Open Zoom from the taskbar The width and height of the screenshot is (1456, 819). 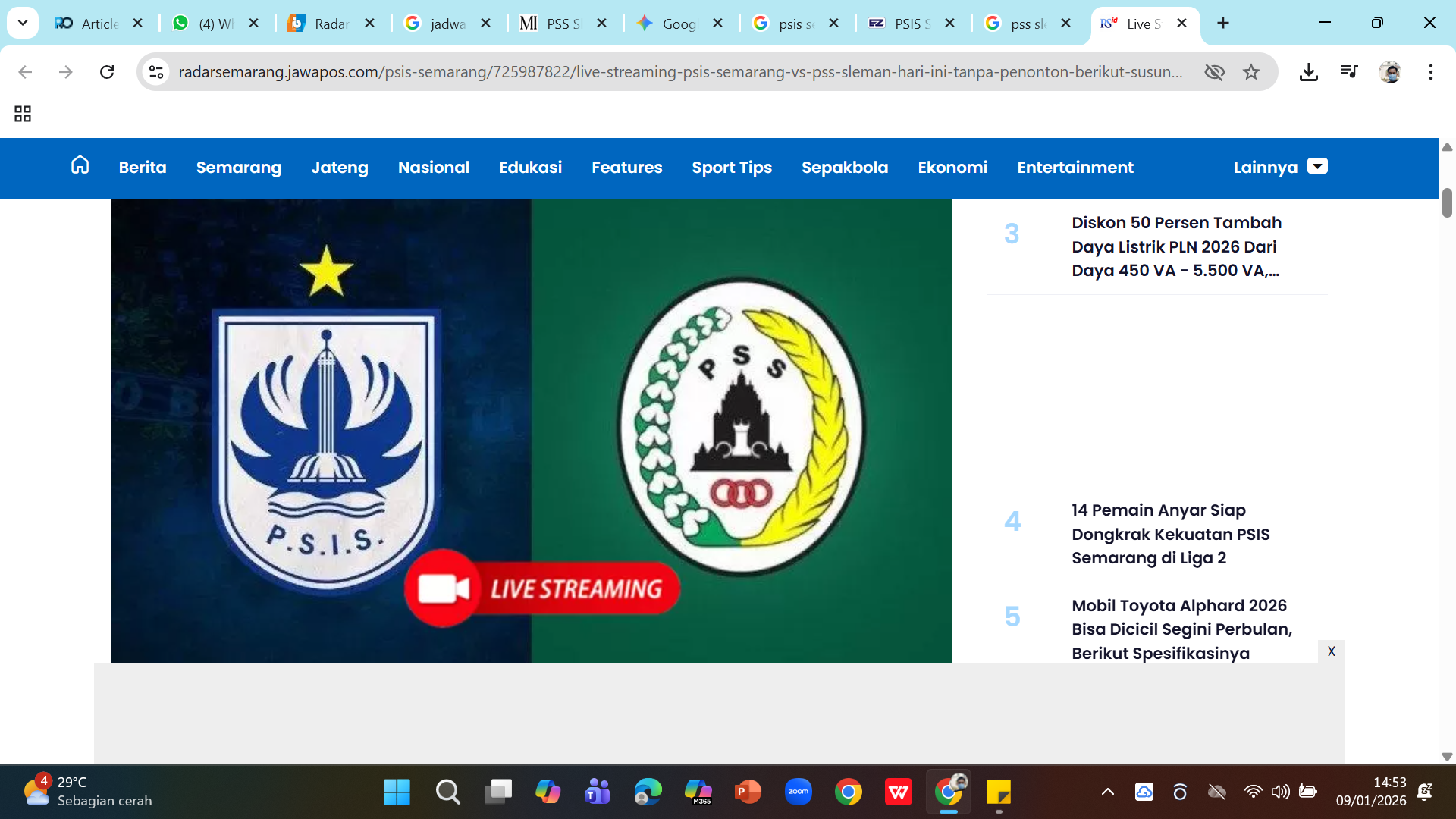coord(799,792)
